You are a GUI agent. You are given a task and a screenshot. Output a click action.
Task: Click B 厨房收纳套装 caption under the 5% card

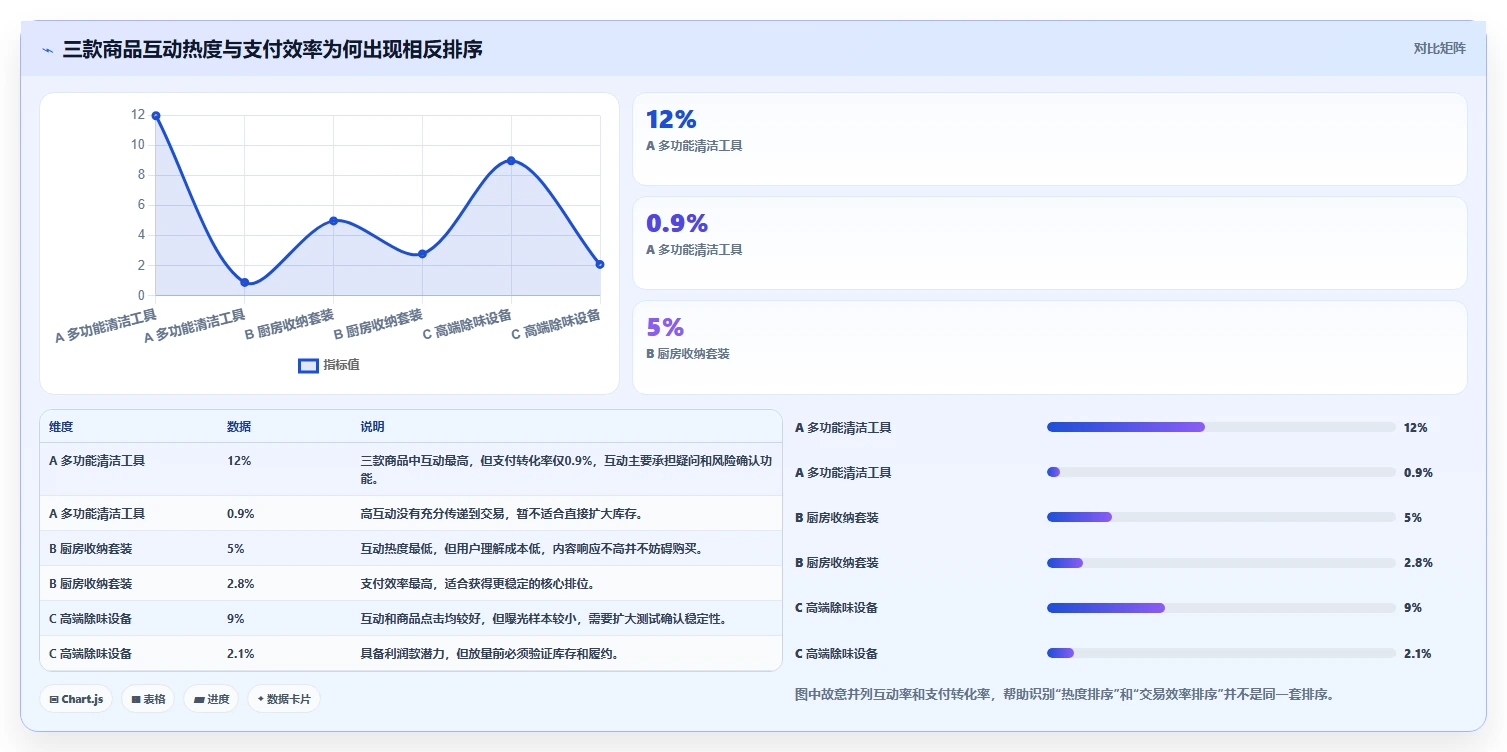(688, 354)
